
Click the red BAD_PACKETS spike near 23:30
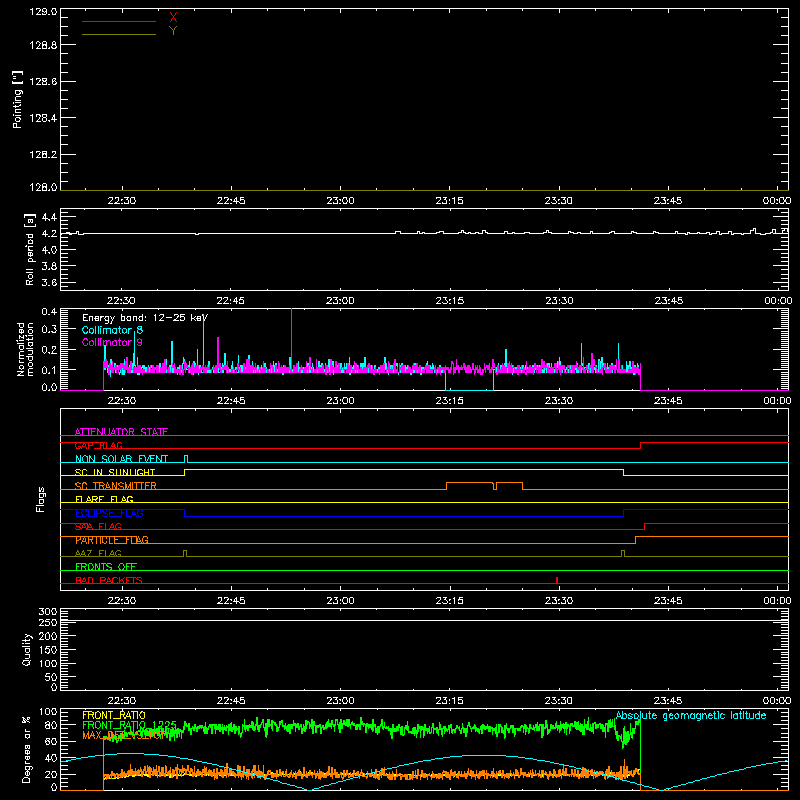point(557,580)
